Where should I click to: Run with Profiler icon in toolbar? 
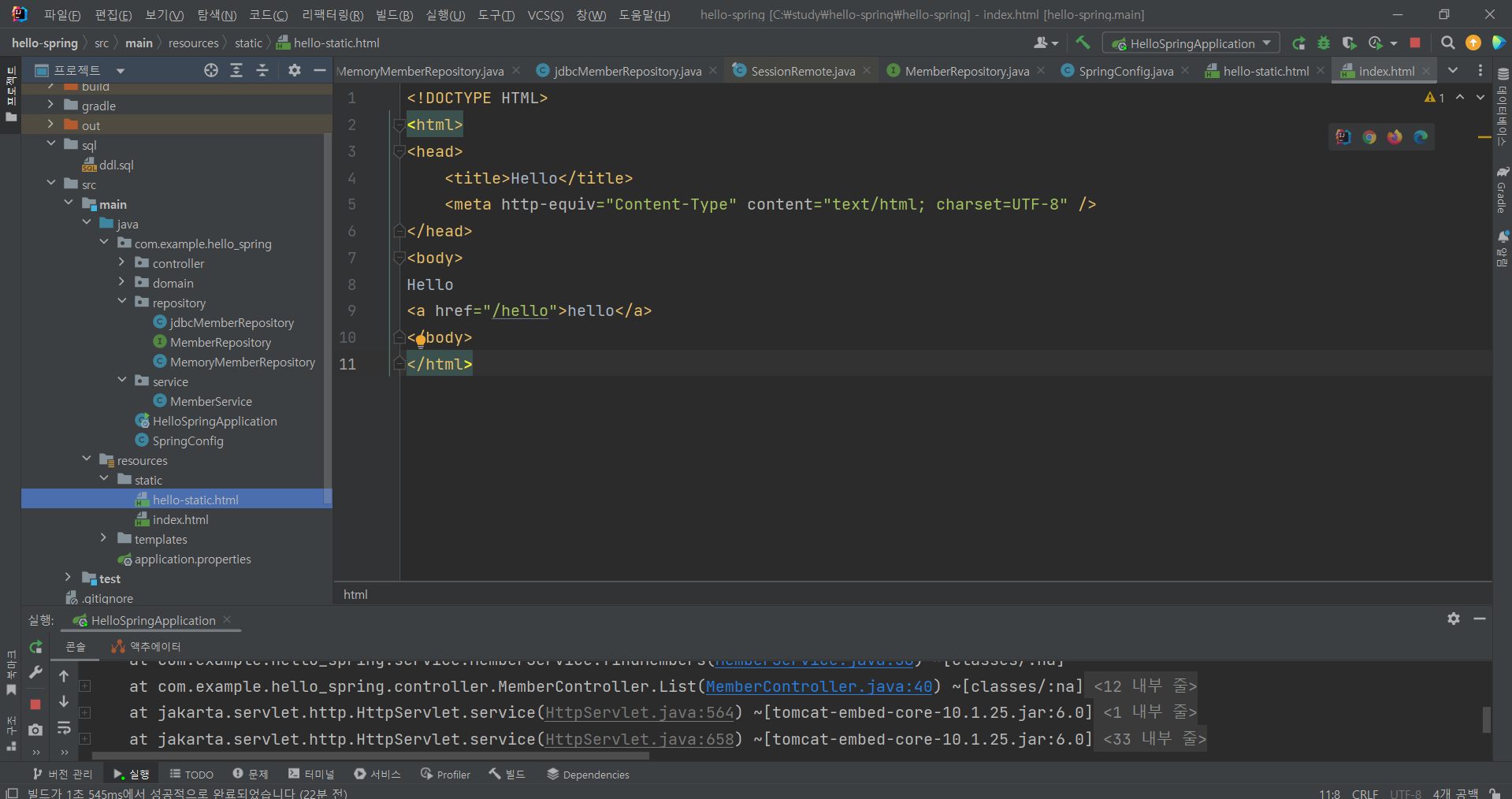point(1376,43)
